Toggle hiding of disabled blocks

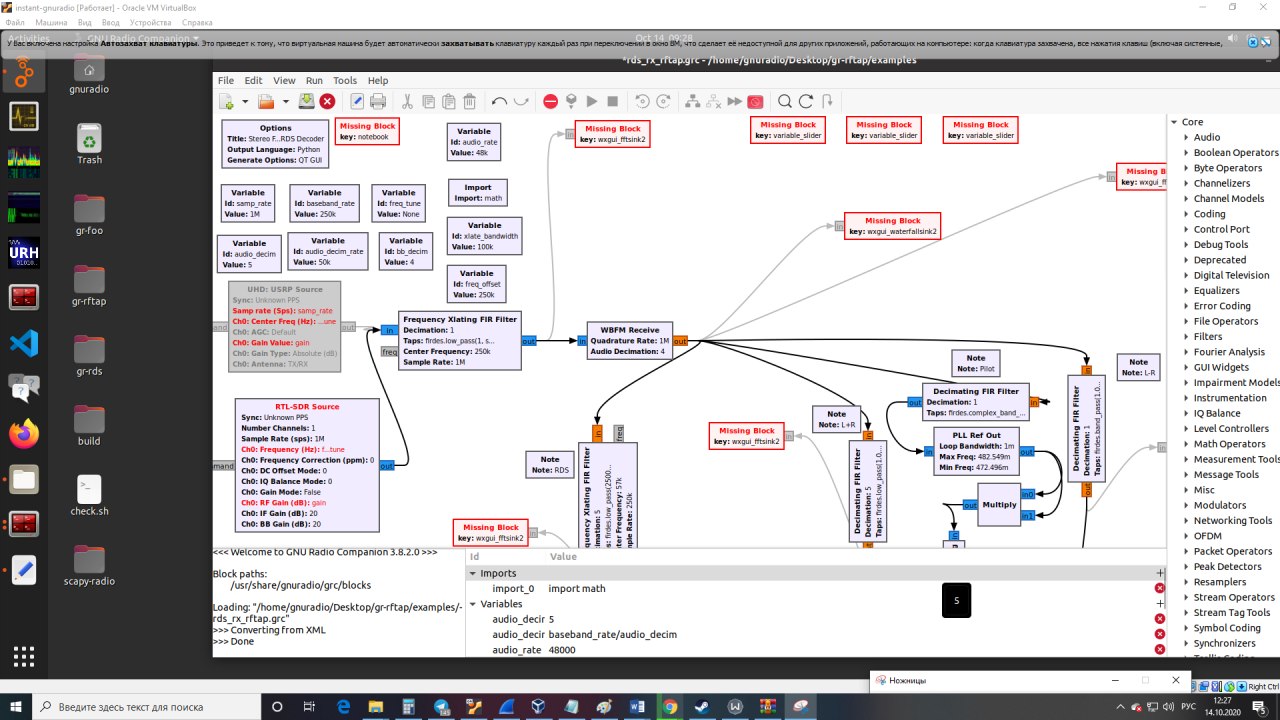pyautogui.click(x=755, y=101)
